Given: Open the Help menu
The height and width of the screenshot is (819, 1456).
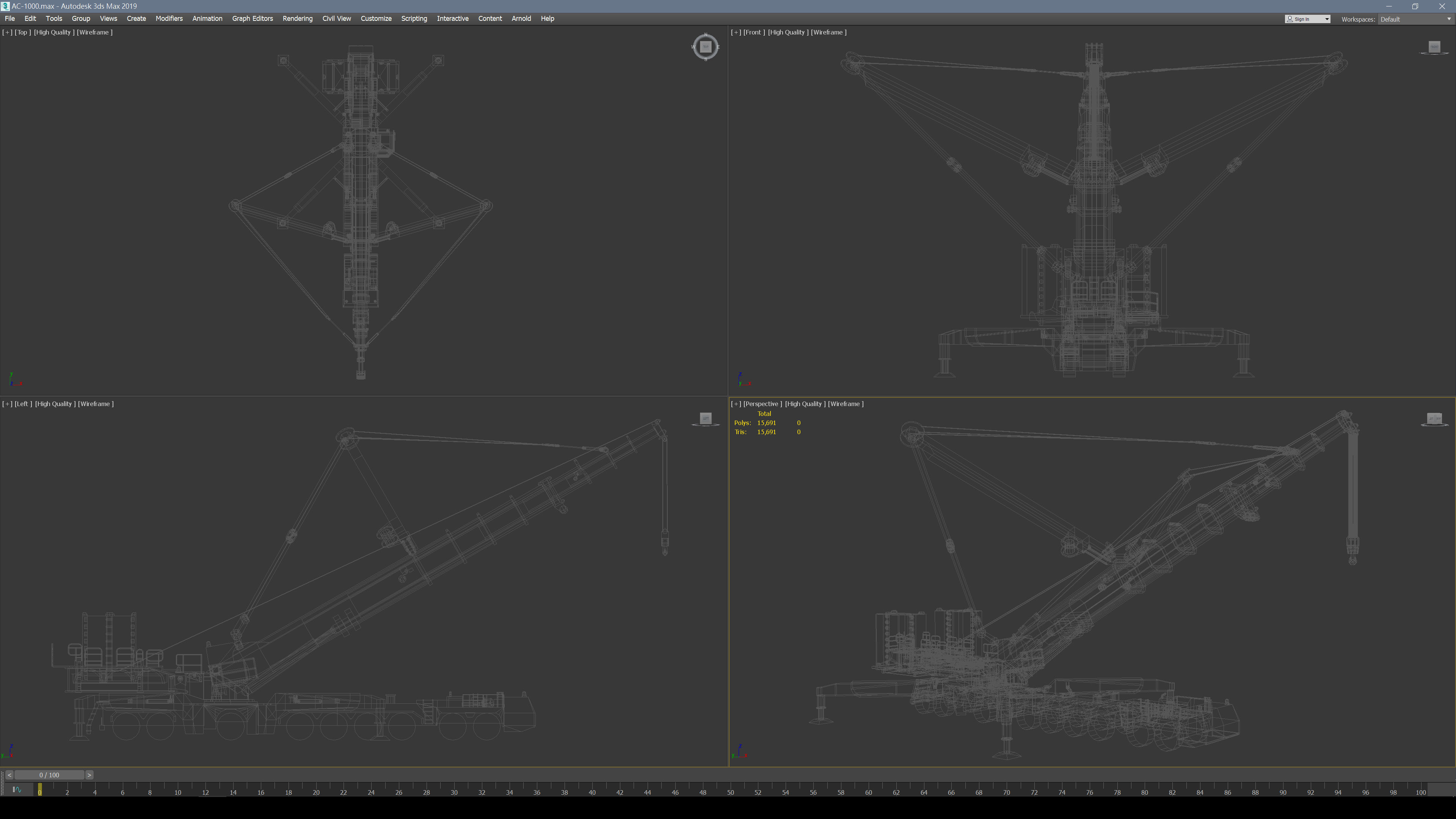Looking at the screenshot, I should pos(547,19).
